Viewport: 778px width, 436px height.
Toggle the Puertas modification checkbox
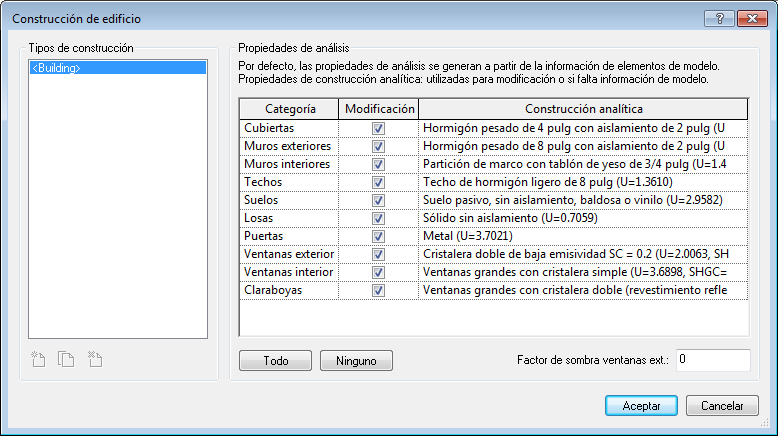(378, 236)
